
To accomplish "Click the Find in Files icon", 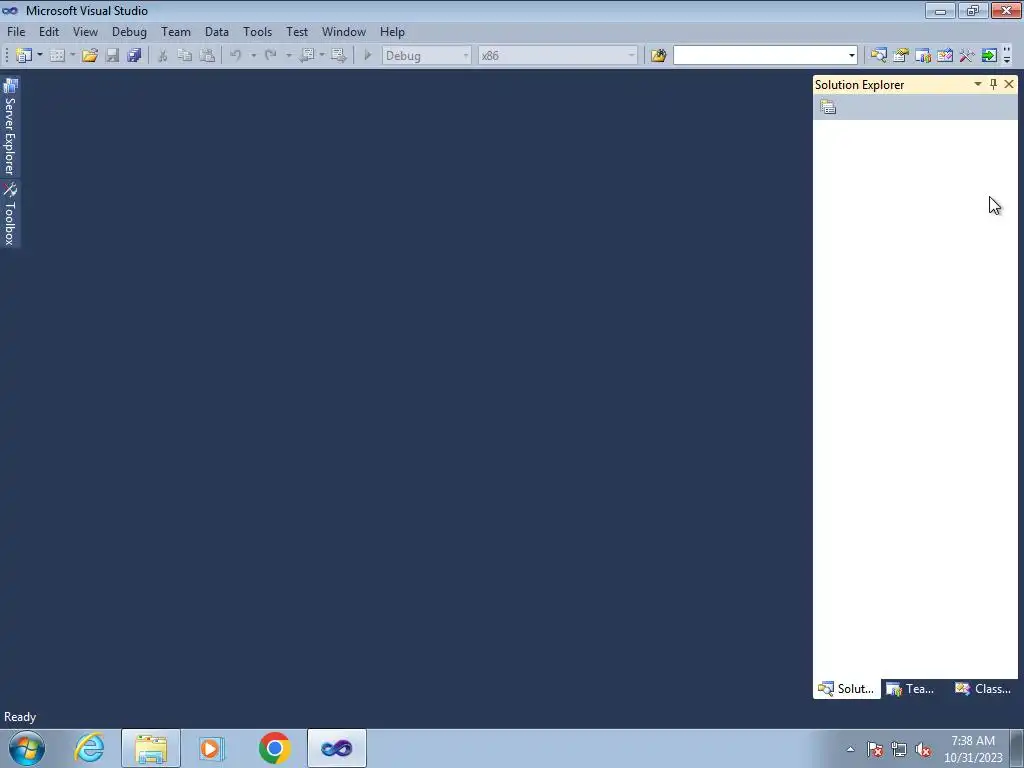I will coord(658,56).
